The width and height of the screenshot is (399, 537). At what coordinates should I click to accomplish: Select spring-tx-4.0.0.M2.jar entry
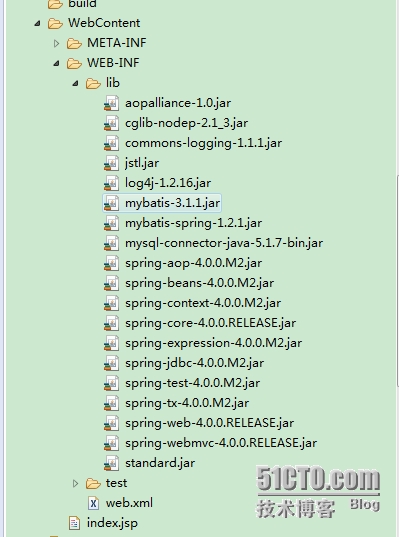(187, 403)
